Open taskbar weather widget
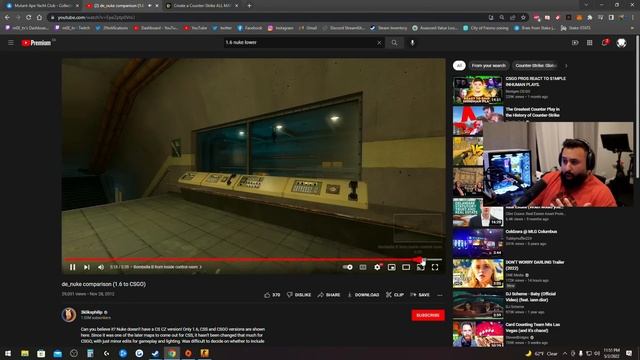The image size is (640, 360). coord(541,353)
